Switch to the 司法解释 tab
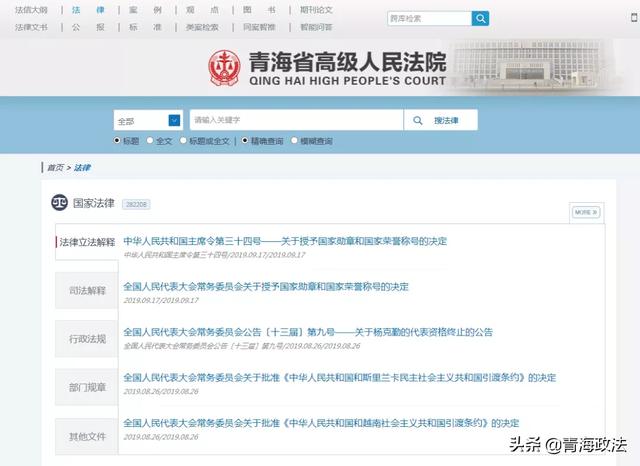This screenshot has height=466, width=640. pos(87,291)
